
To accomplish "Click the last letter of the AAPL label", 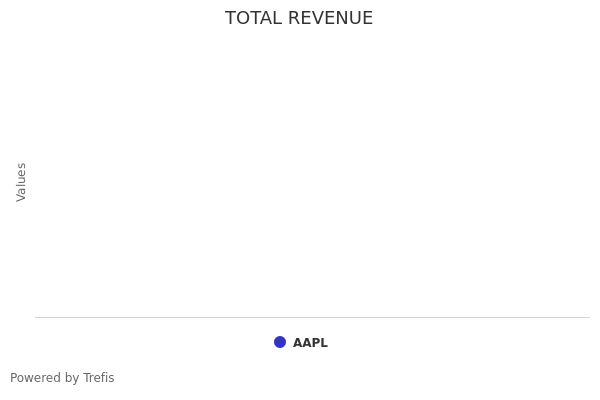I will pos(324,343).
